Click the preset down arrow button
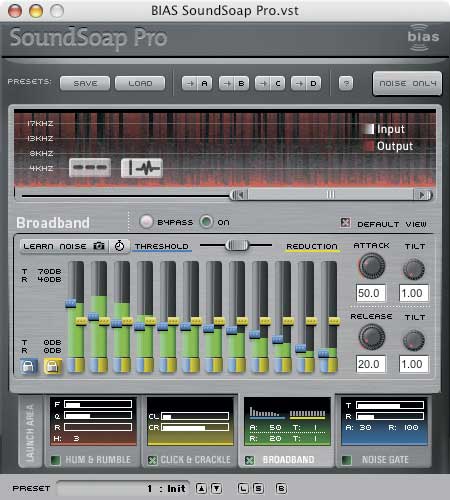 (x=216, y=489)
